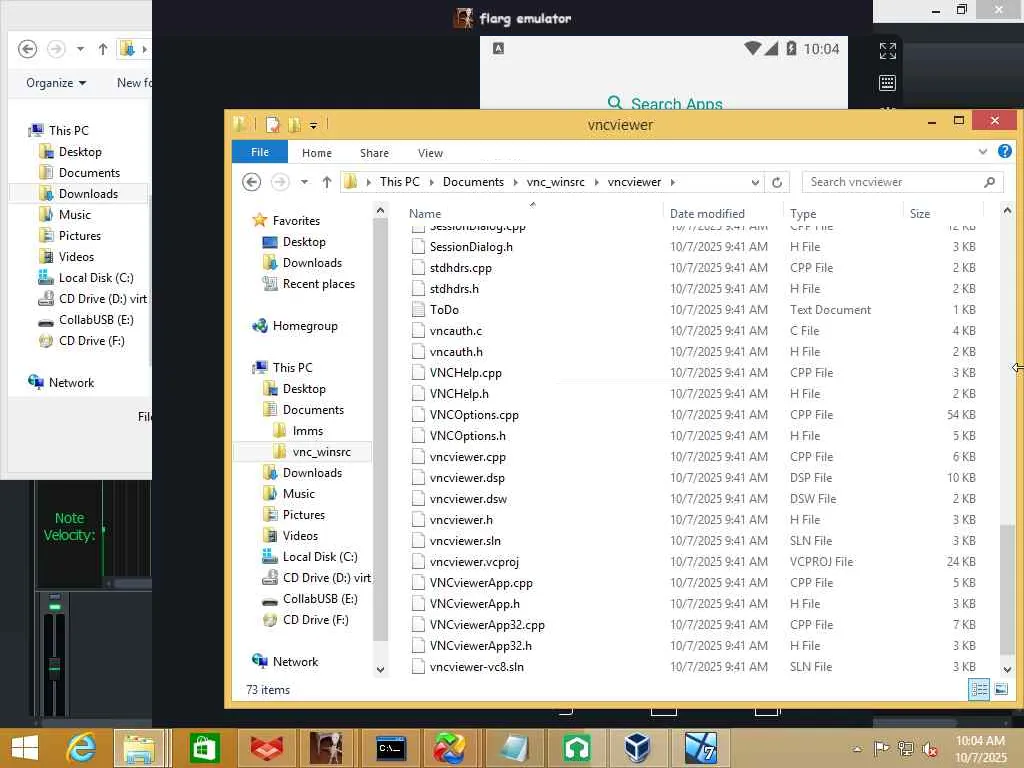Click the Search vncviewer input field

pyautogui.click(x=892, y=182)
